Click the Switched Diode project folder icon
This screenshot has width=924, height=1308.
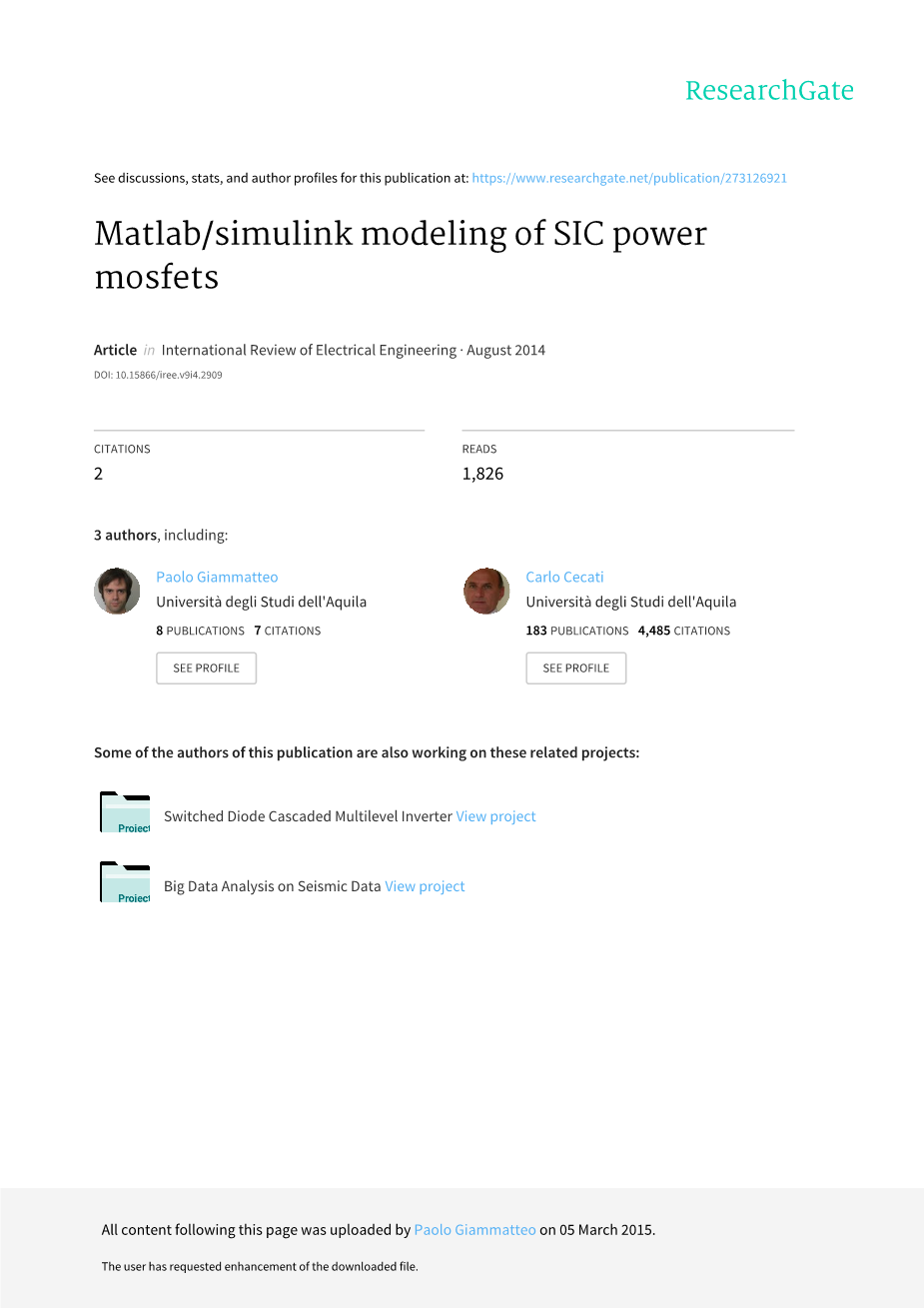pyautogui.click(x=125, y=812)
